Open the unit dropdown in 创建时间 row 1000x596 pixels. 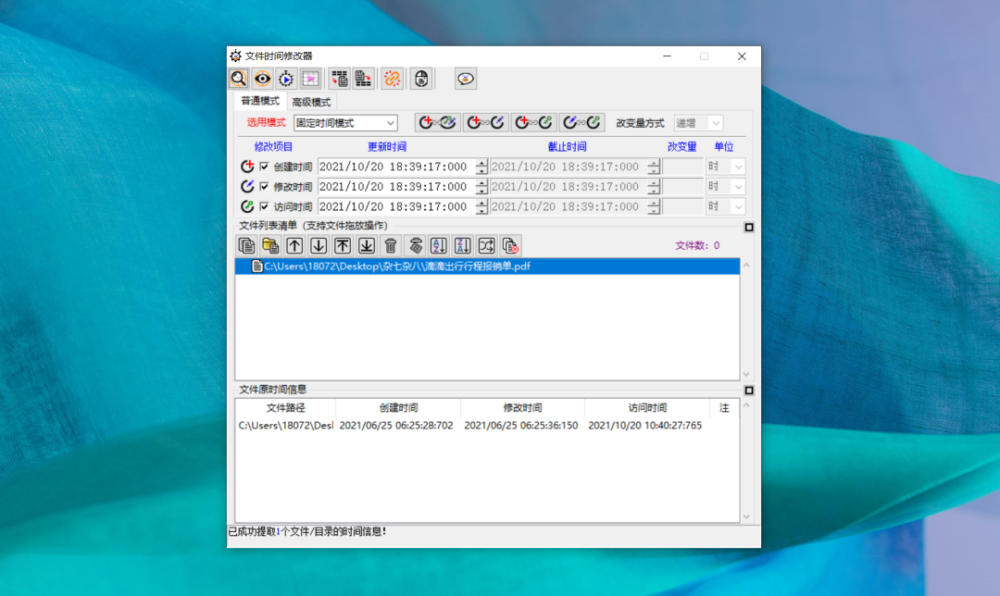(726, 166)
